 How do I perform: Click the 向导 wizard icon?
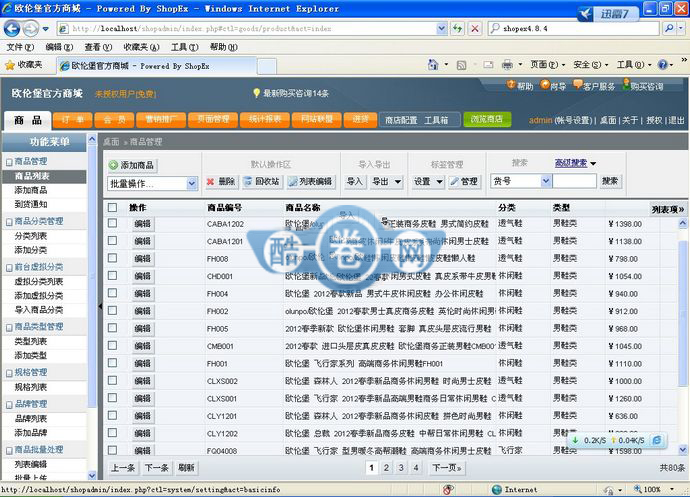(x=545, y=85)
